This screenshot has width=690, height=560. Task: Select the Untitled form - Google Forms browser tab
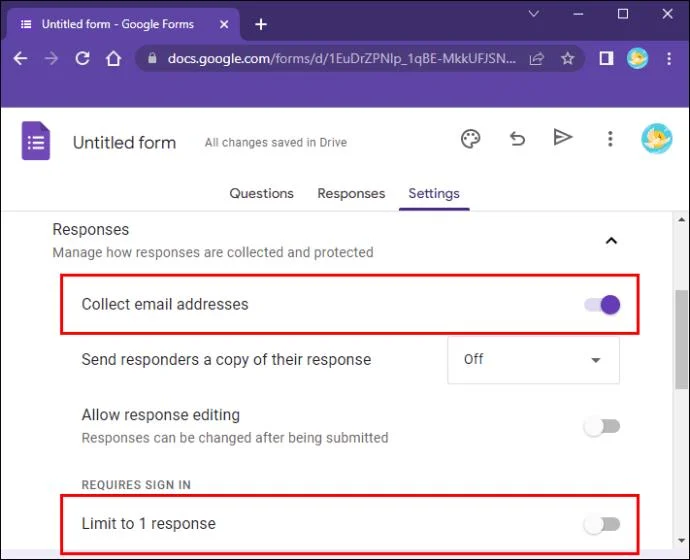click(123, 24)
